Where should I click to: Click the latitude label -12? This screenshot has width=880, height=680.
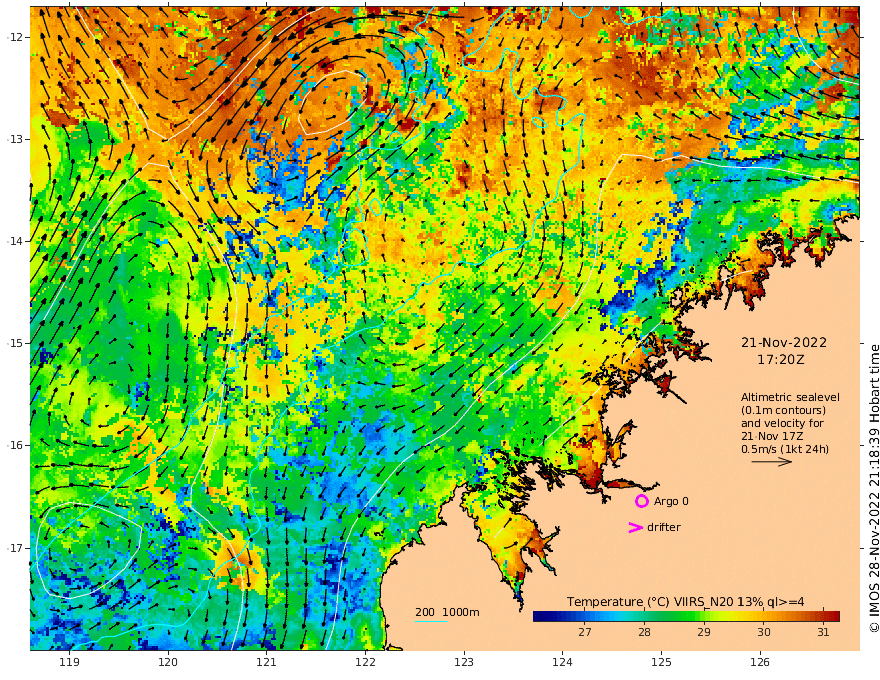point(15,37)
